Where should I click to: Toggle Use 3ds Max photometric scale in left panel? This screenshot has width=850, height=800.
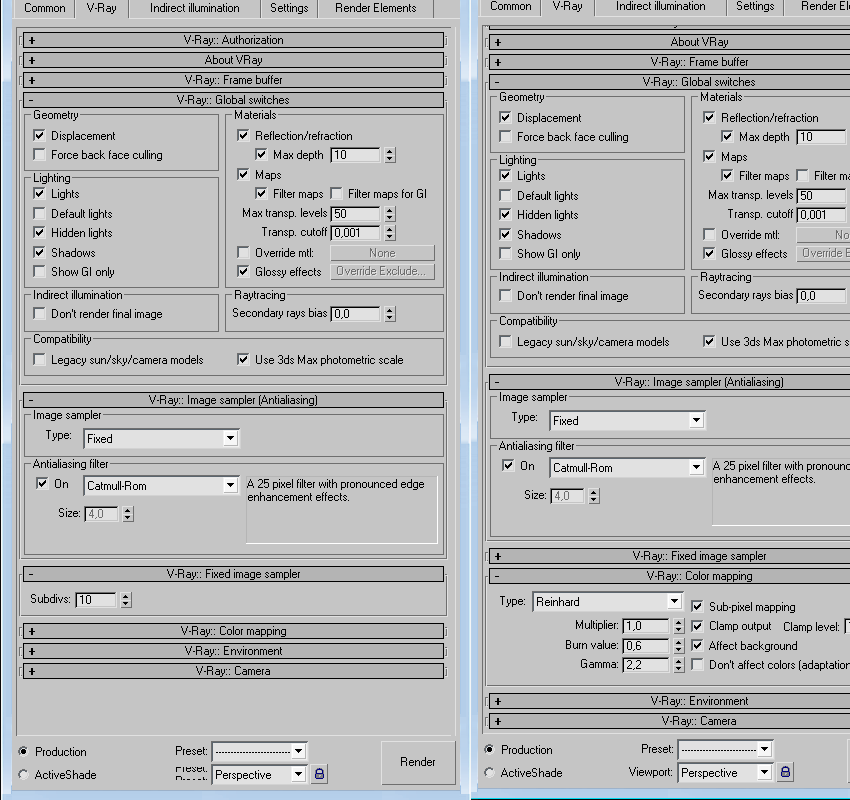(243, 360)
